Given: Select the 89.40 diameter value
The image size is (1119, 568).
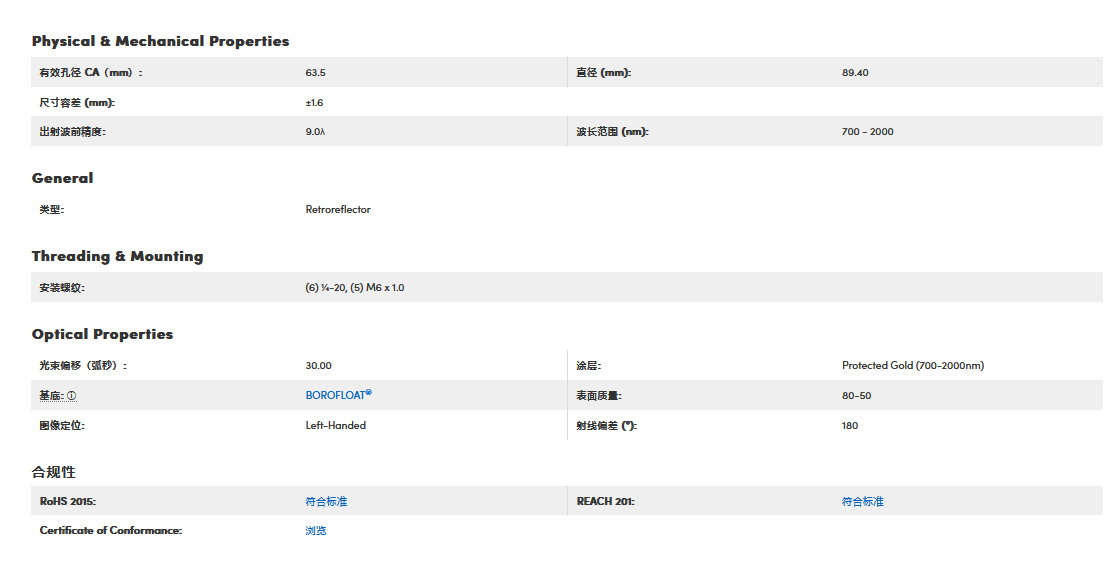Looking at the screenshot, I should tap(855, 73).
